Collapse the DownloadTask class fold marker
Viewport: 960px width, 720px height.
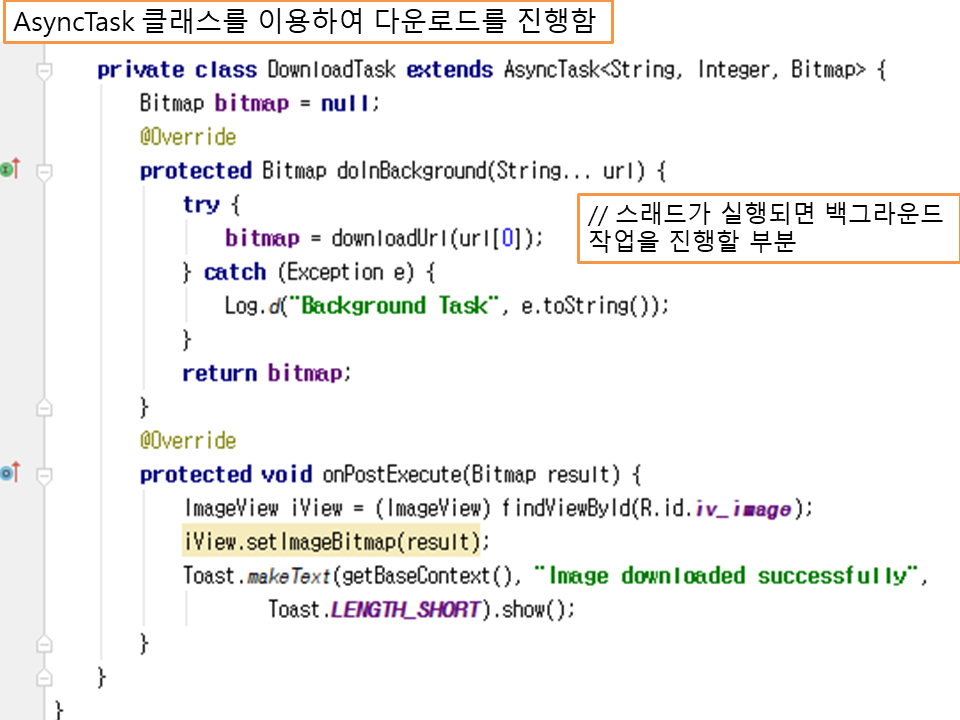[43, 71]
